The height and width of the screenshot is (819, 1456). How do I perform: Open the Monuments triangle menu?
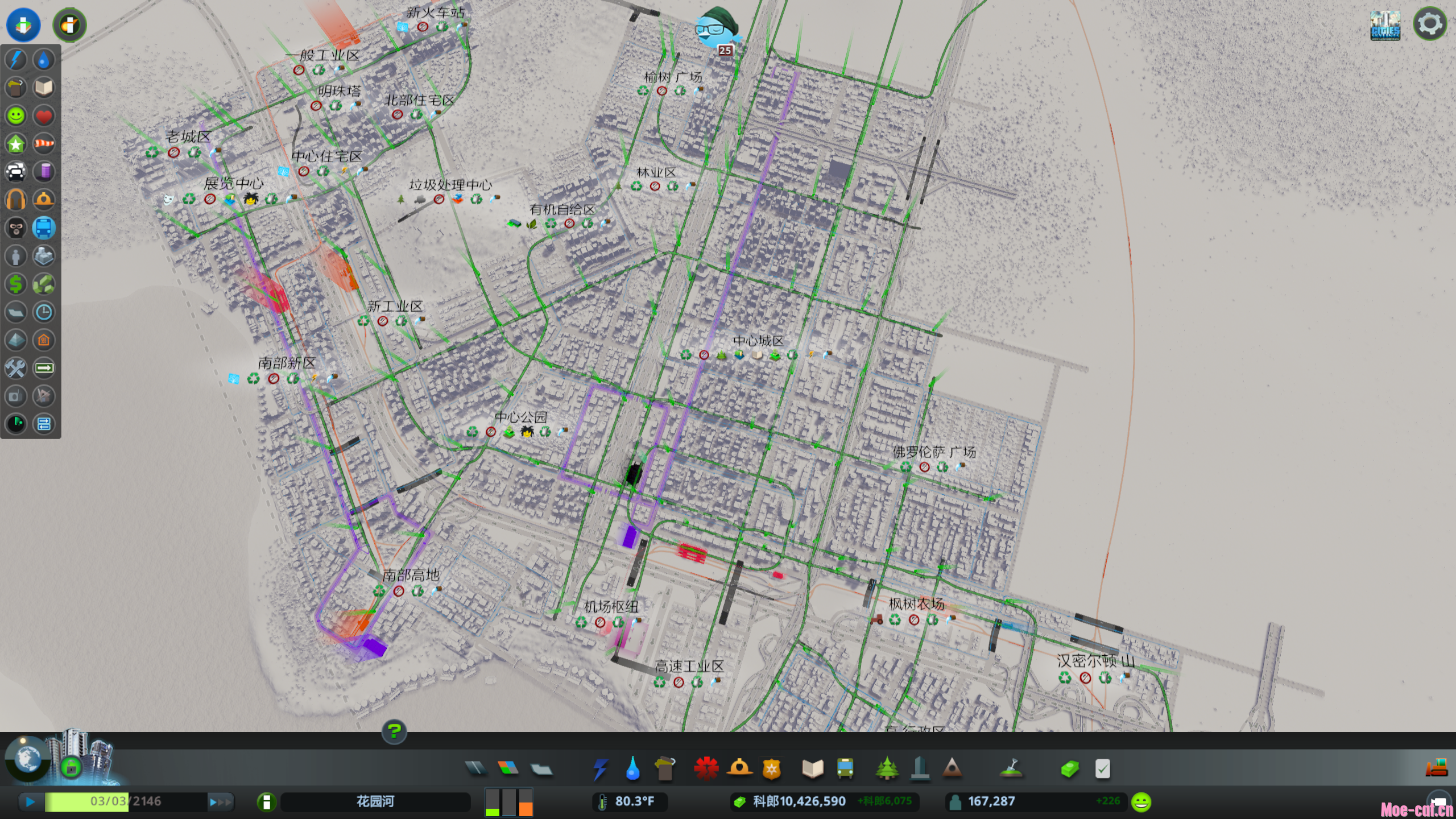[x=952, y=769]
